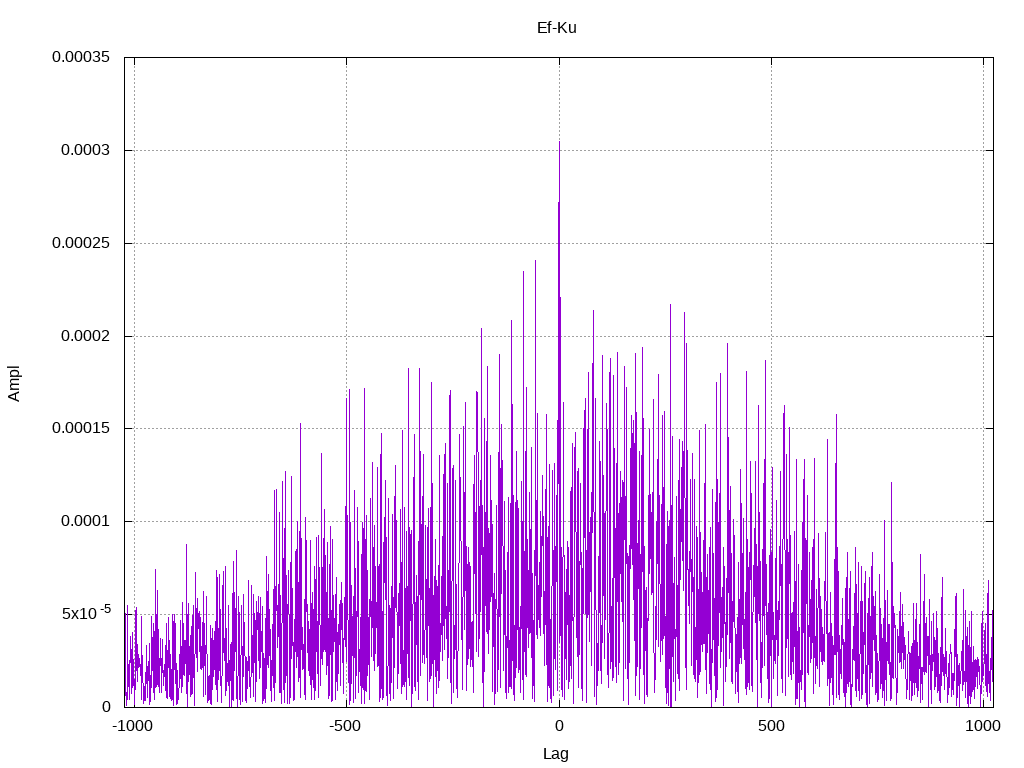This screenshot has width=1024, height=768.
Task: Click the 500 x-axis tick label
Action: point(771,726)
